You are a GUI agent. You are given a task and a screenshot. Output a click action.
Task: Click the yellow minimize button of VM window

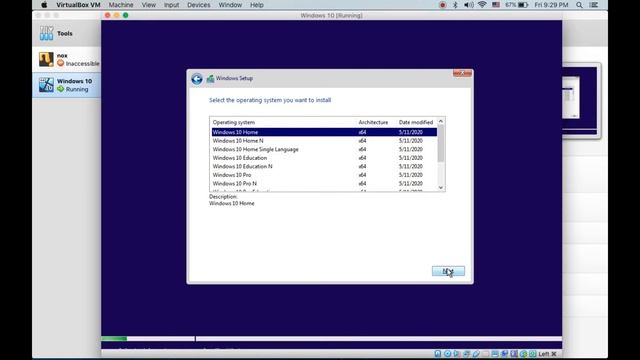[x=117, y=15]
